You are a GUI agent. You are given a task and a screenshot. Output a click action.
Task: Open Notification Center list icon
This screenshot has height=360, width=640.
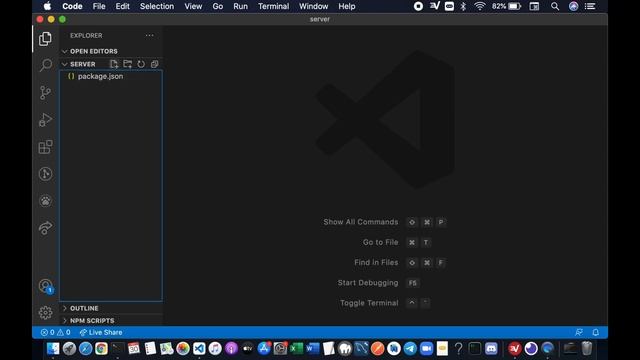point(590,6)
